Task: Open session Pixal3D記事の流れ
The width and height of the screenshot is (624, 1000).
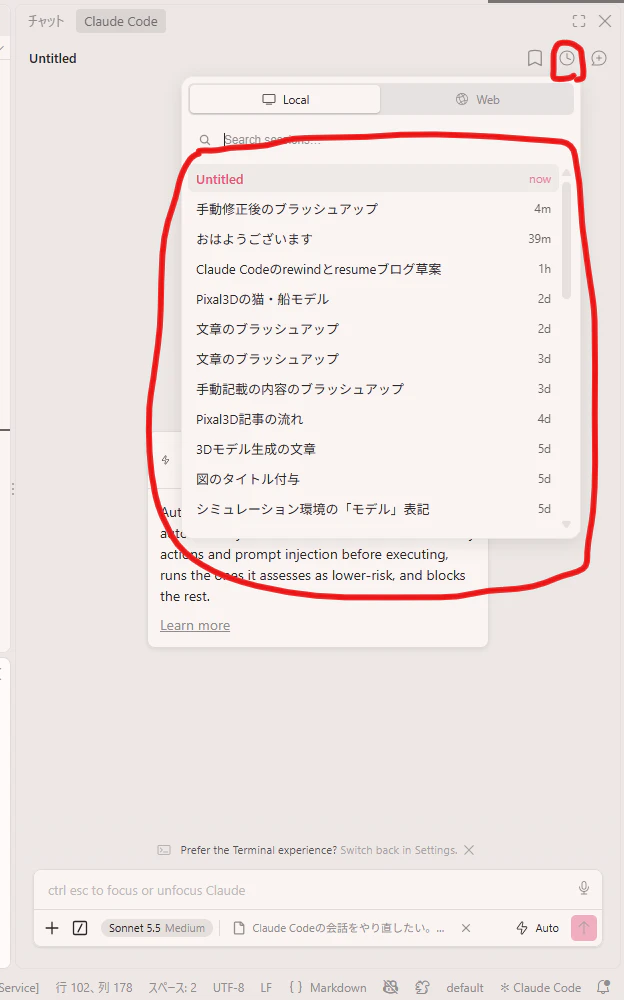Action: 373,419
